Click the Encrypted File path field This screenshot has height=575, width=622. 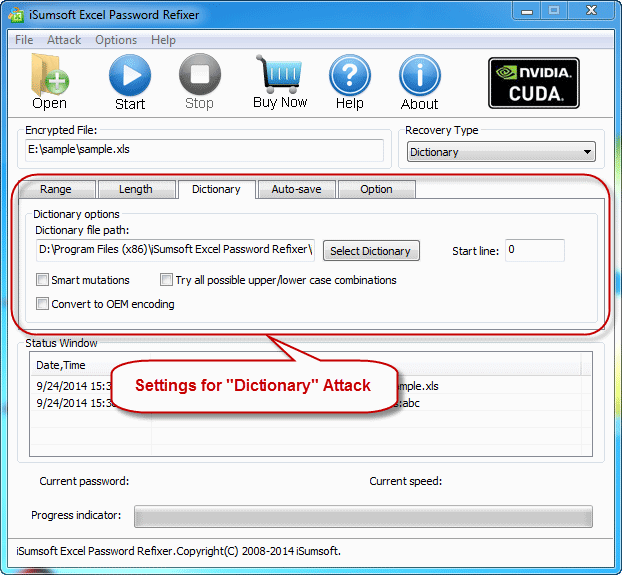click(x=204, y=150)
